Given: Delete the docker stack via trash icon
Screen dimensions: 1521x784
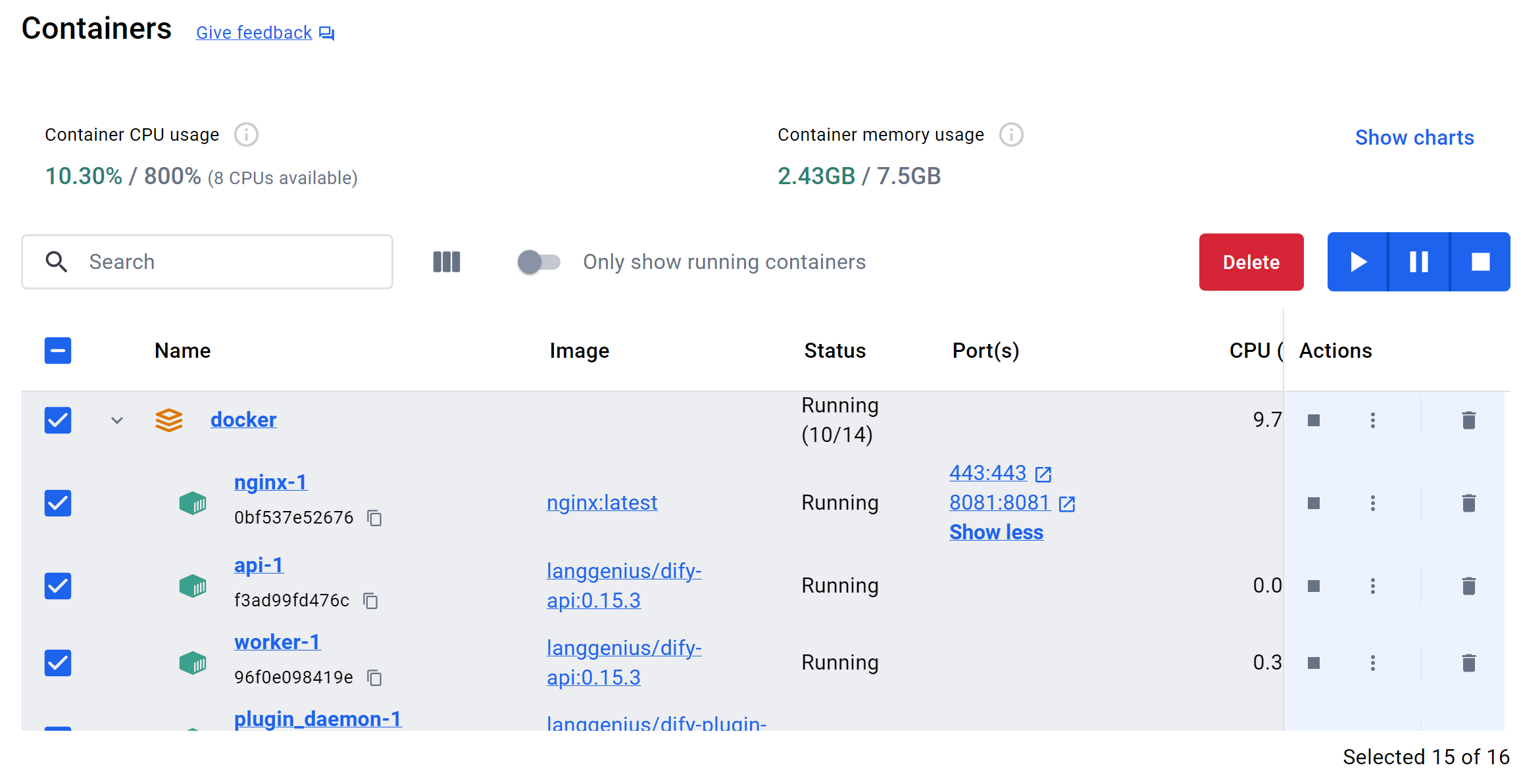Looking at the screenshot, I should point(1469,420).
